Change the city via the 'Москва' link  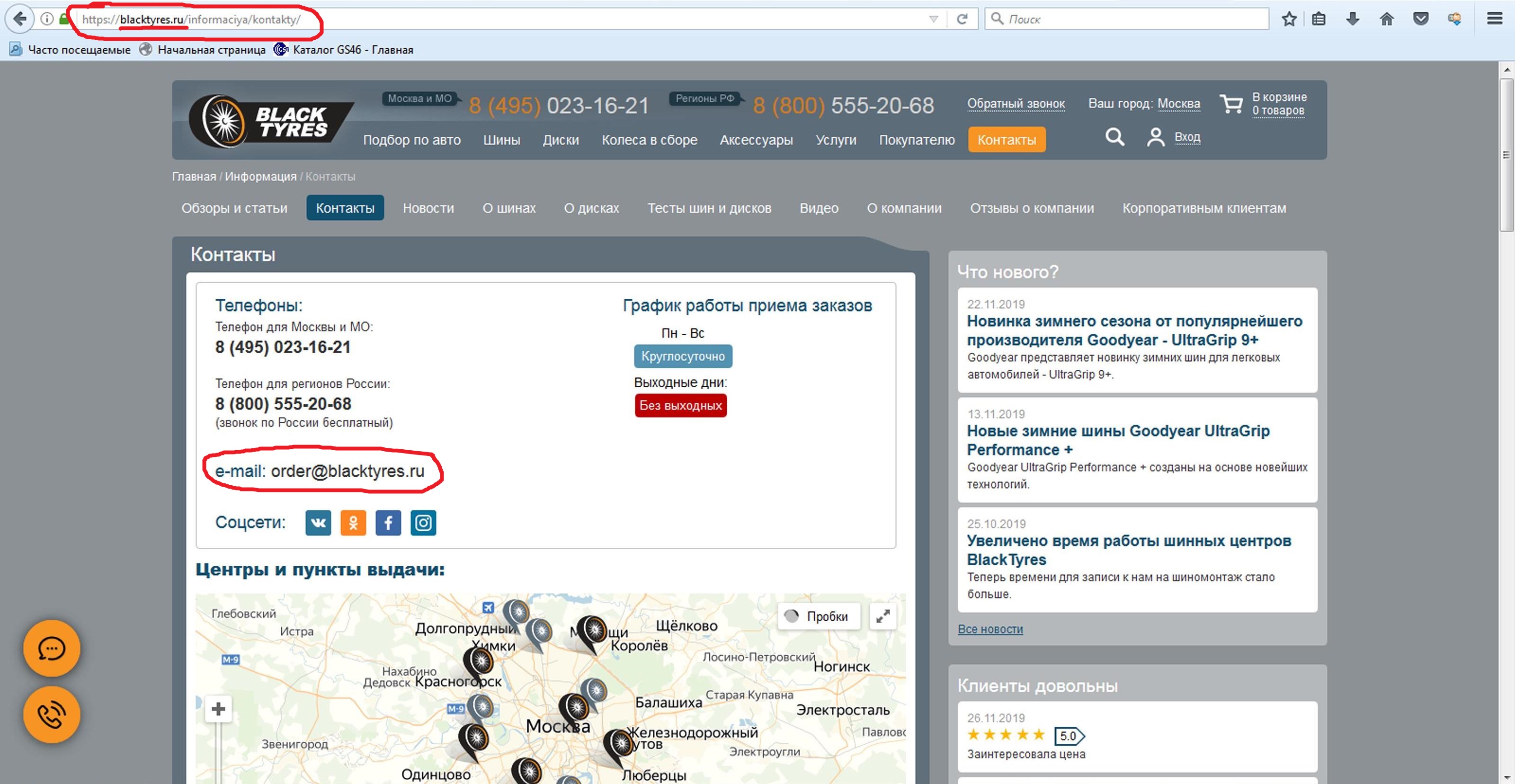[x=1178, y=104]
